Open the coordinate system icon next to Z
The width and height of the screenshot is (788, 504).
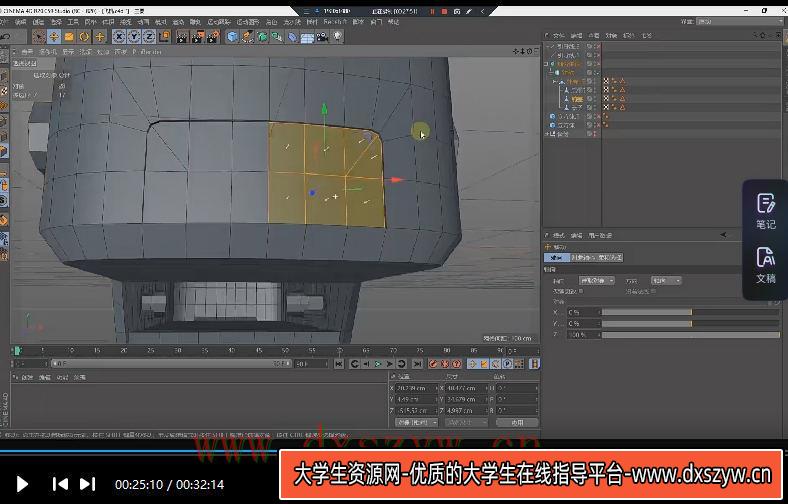[164, 37]
